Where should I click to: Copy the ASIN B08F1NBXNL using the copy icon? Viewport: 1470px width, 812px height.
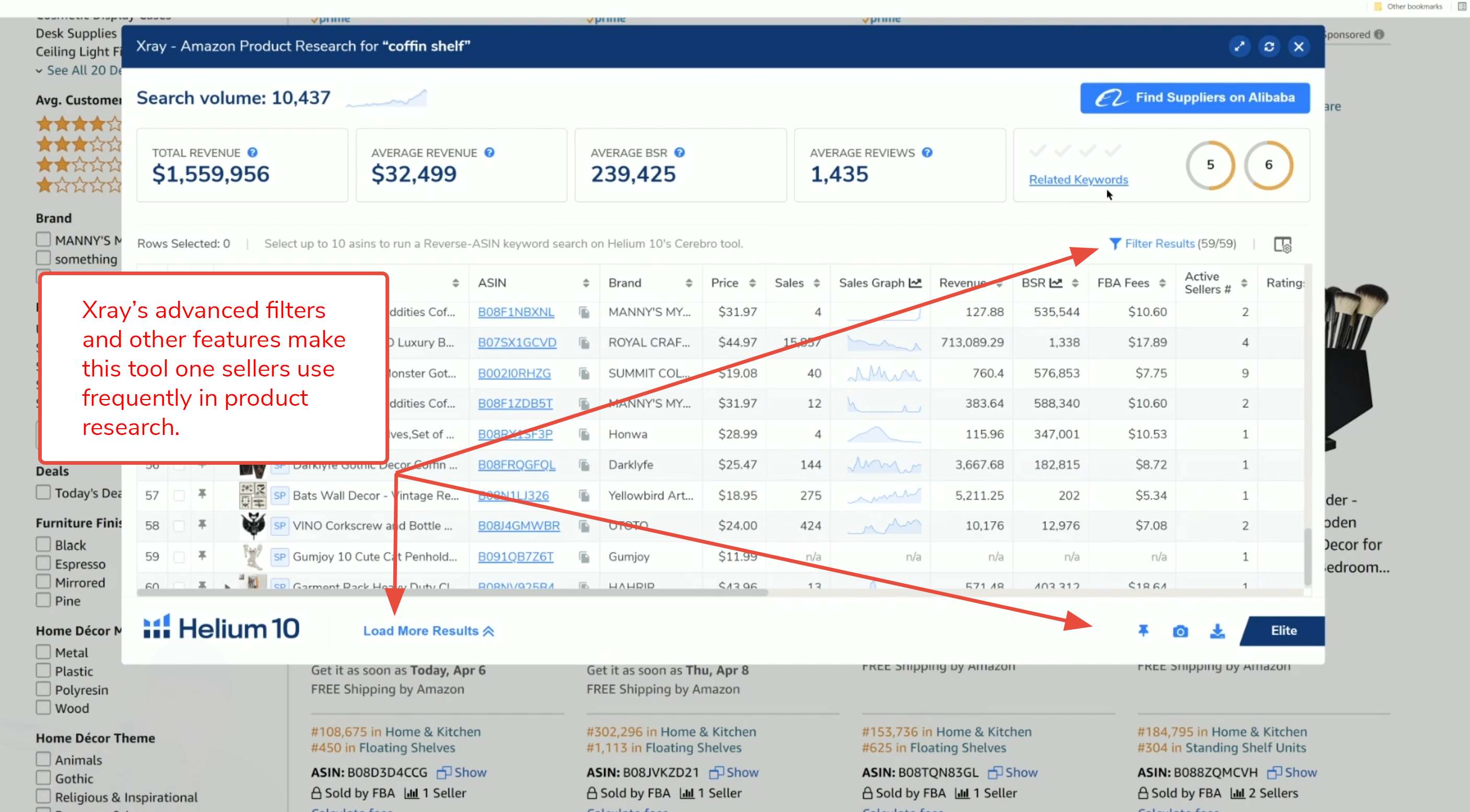click(x=584, y=312)
